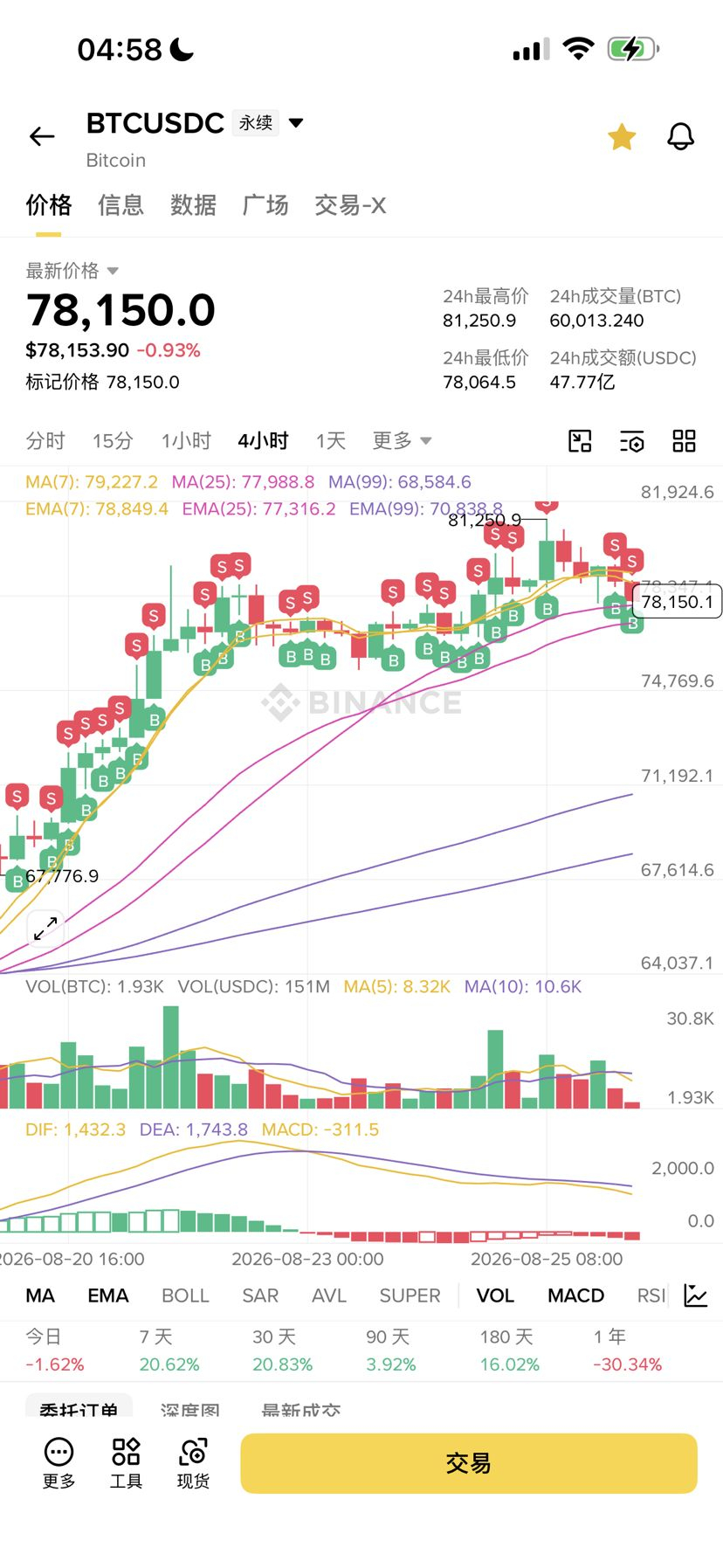Select the 1天 chart interval
Screen dimensions: 723x1568
[x=331, y=440]
